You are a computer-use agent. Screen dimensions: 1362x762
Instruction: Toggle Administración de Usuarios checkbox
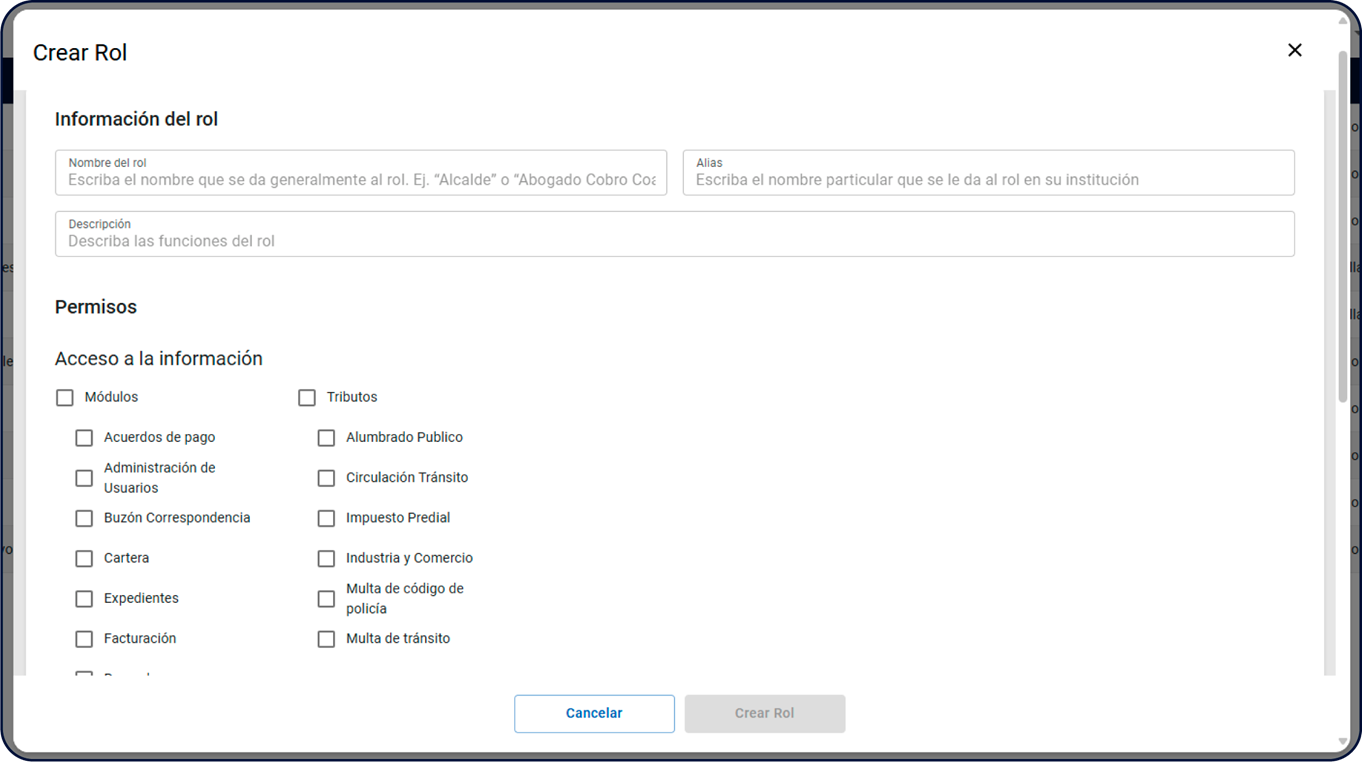pyautogui.click(x=84, y=478)
